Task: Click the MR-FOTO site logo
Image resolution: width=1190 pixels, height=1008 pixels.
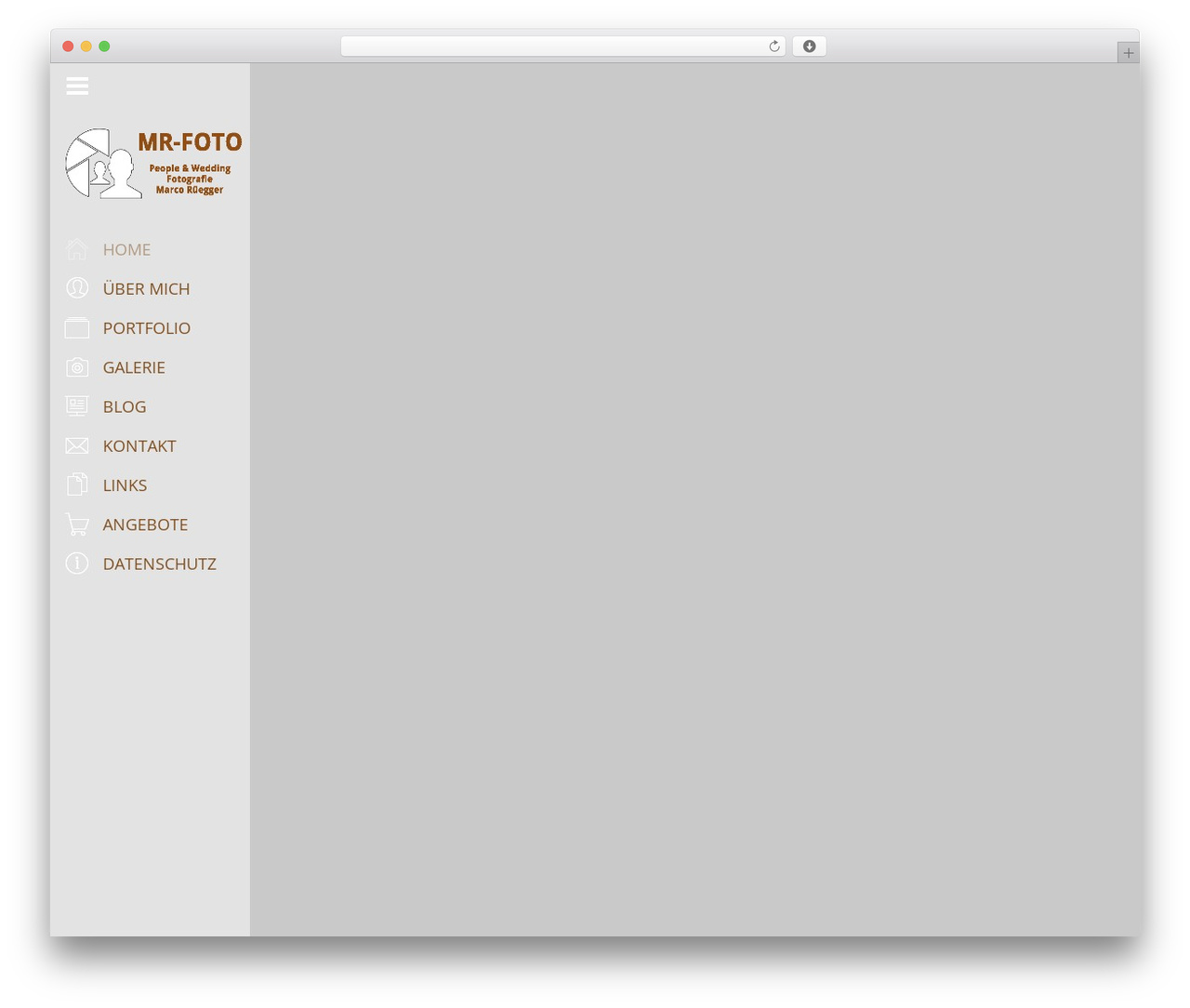Action: point(153,163)
